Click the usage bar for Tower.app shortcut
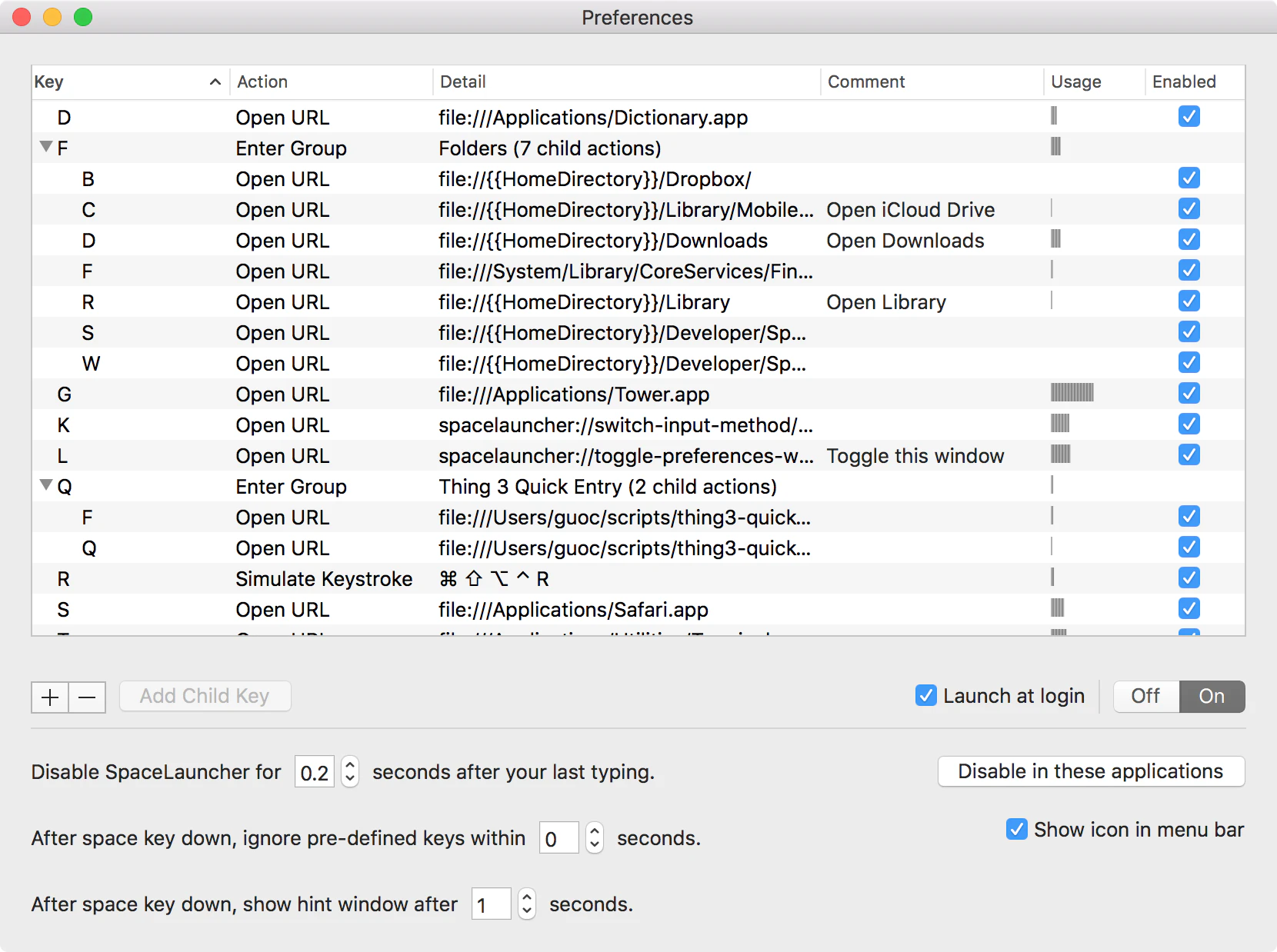 pos(1072,393)
